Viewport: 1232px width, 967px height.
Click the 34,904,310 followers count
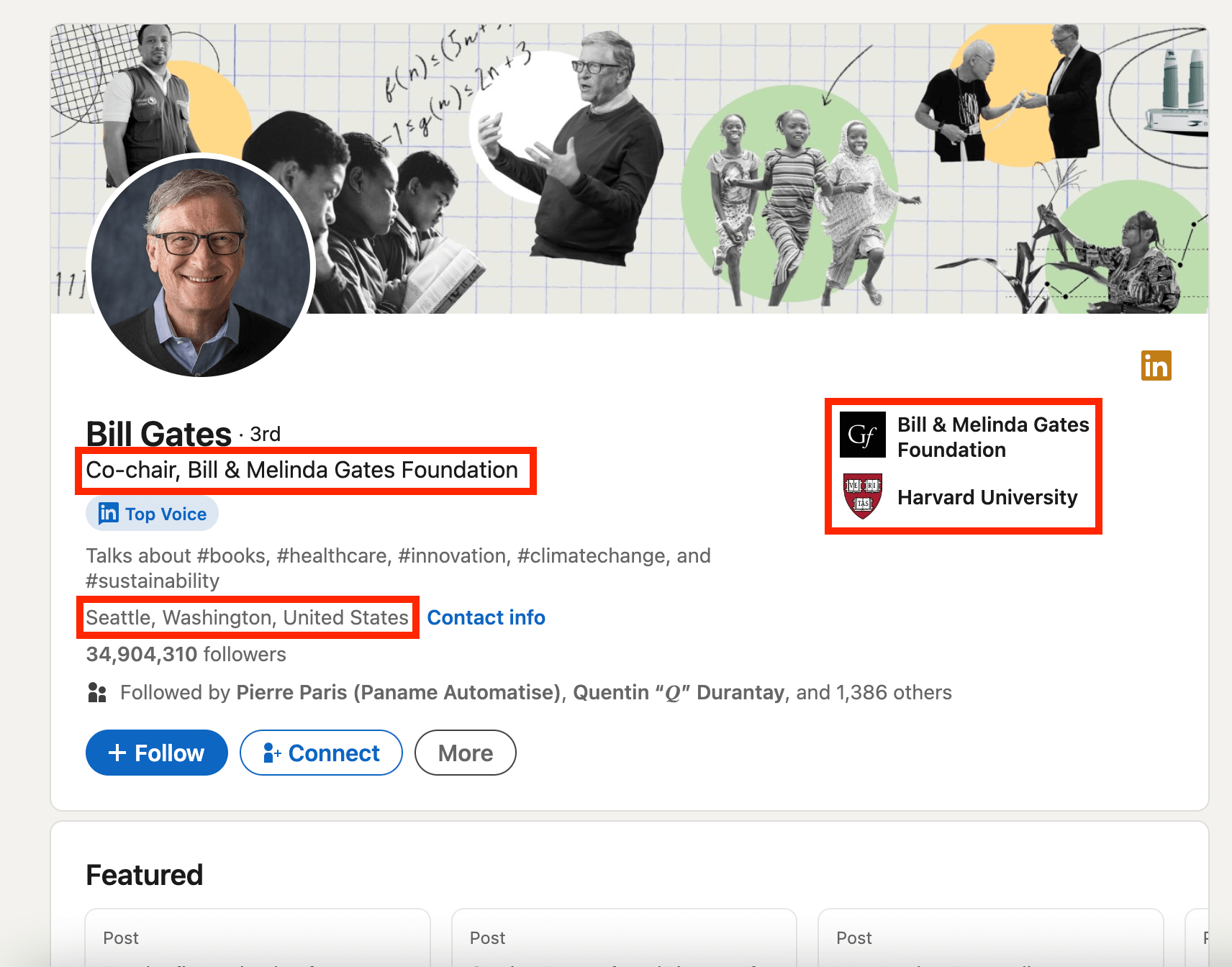[x=186, y=654]
